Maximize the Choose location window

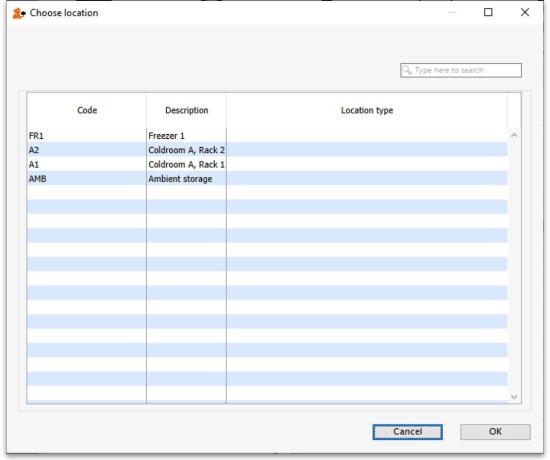(488, 12)
